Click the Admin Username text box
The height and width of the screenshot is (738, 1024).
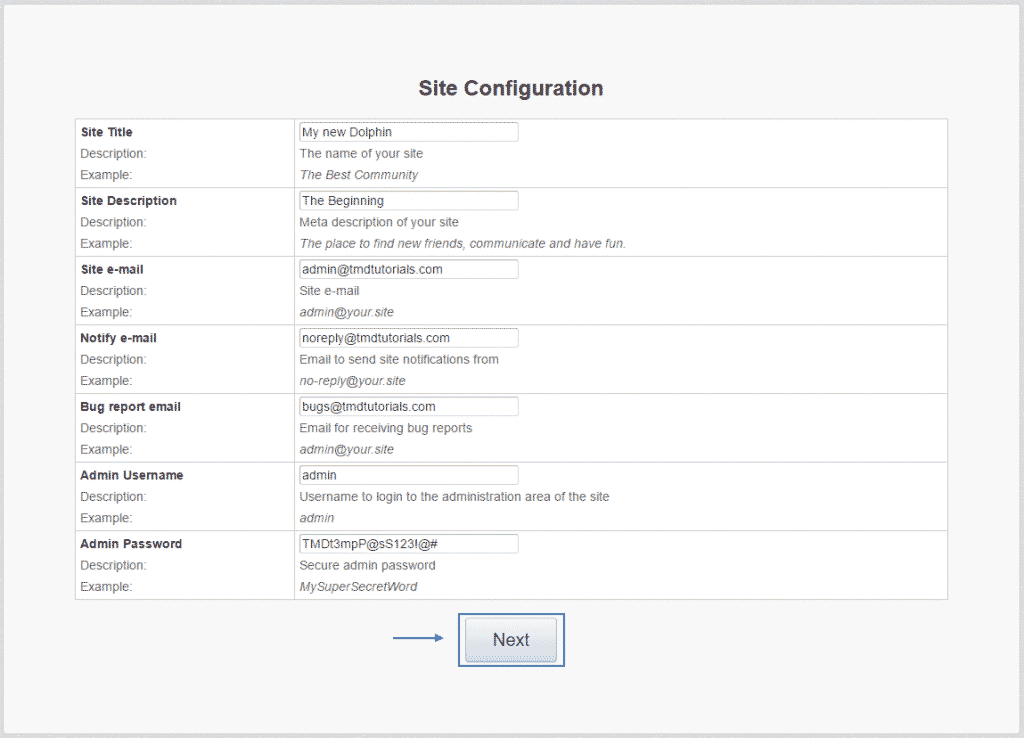pos(408,475)
